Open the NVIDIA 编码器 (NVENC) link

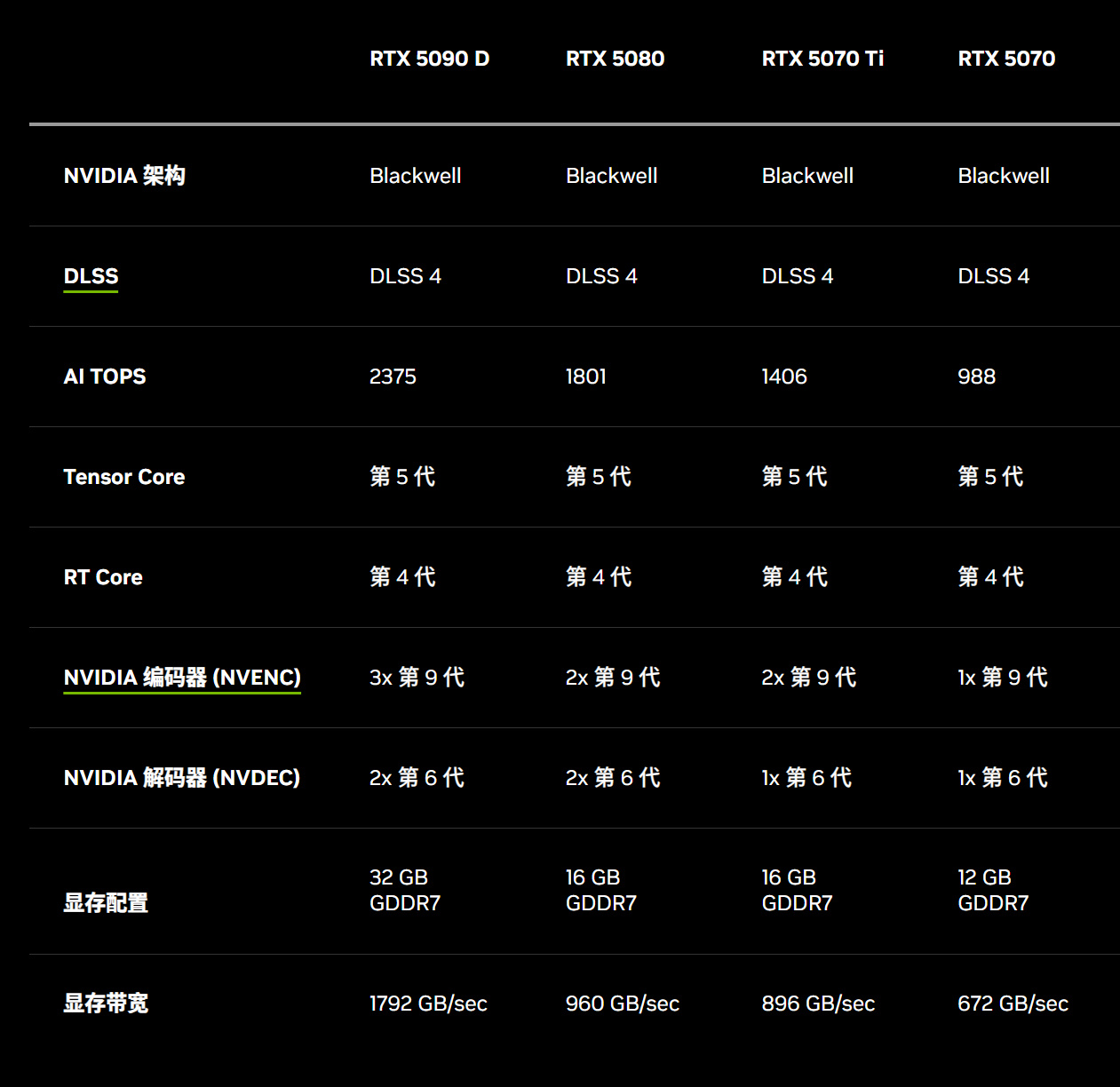coord(182,678)
